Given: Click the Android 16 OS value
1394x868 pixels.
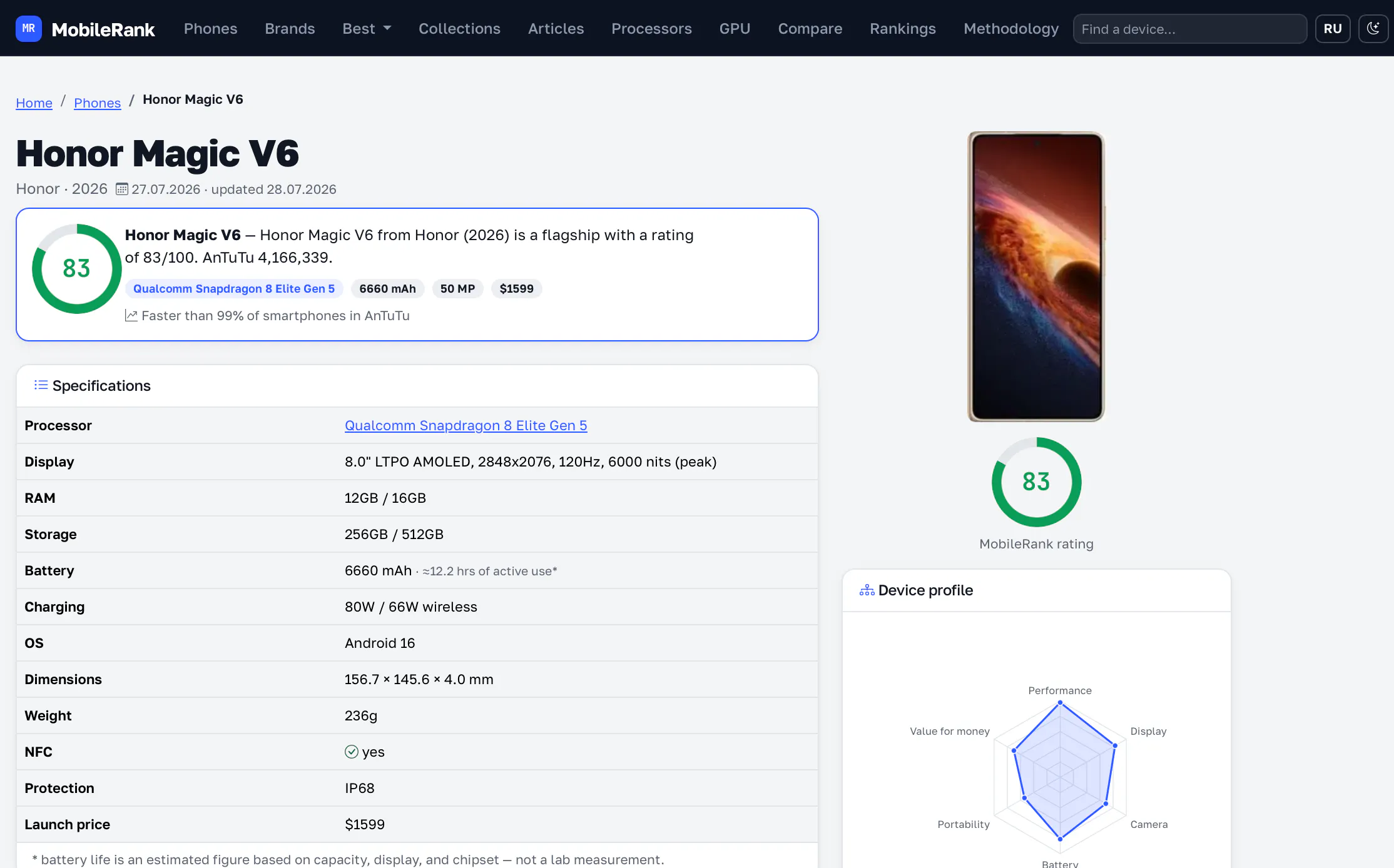Looking at the screenshot, I should (380, 643).
